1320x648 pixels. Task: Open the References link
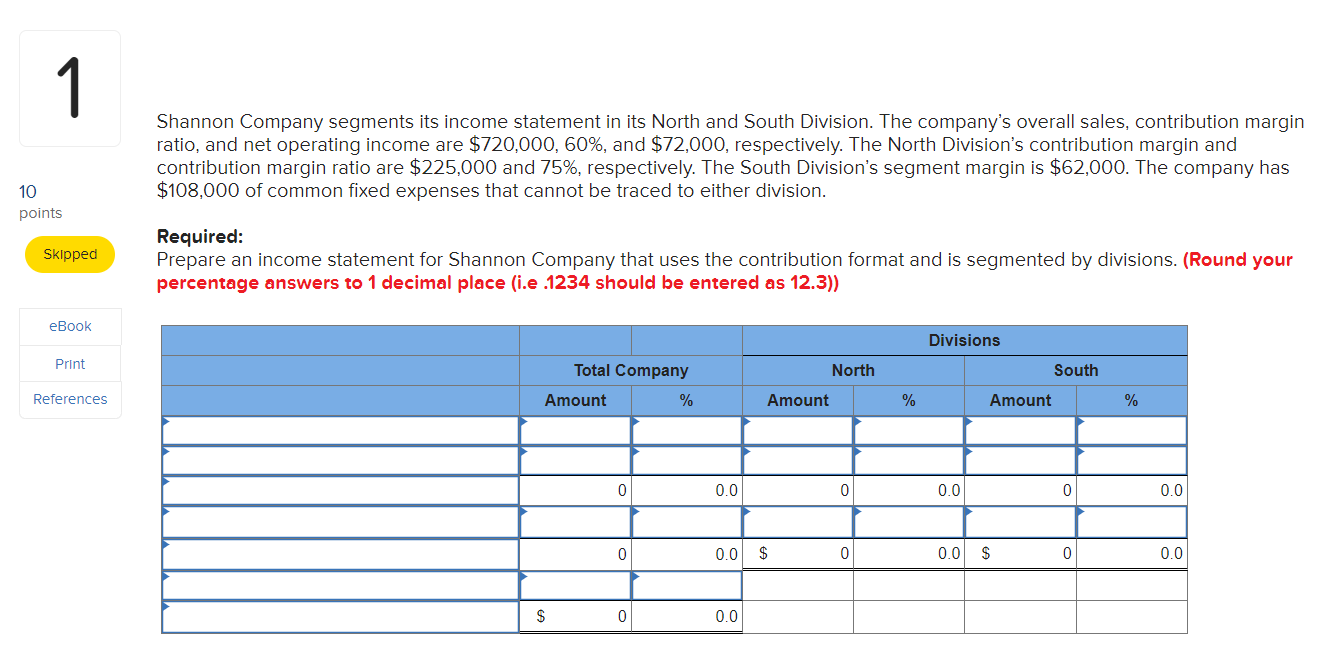coord(70,399)
